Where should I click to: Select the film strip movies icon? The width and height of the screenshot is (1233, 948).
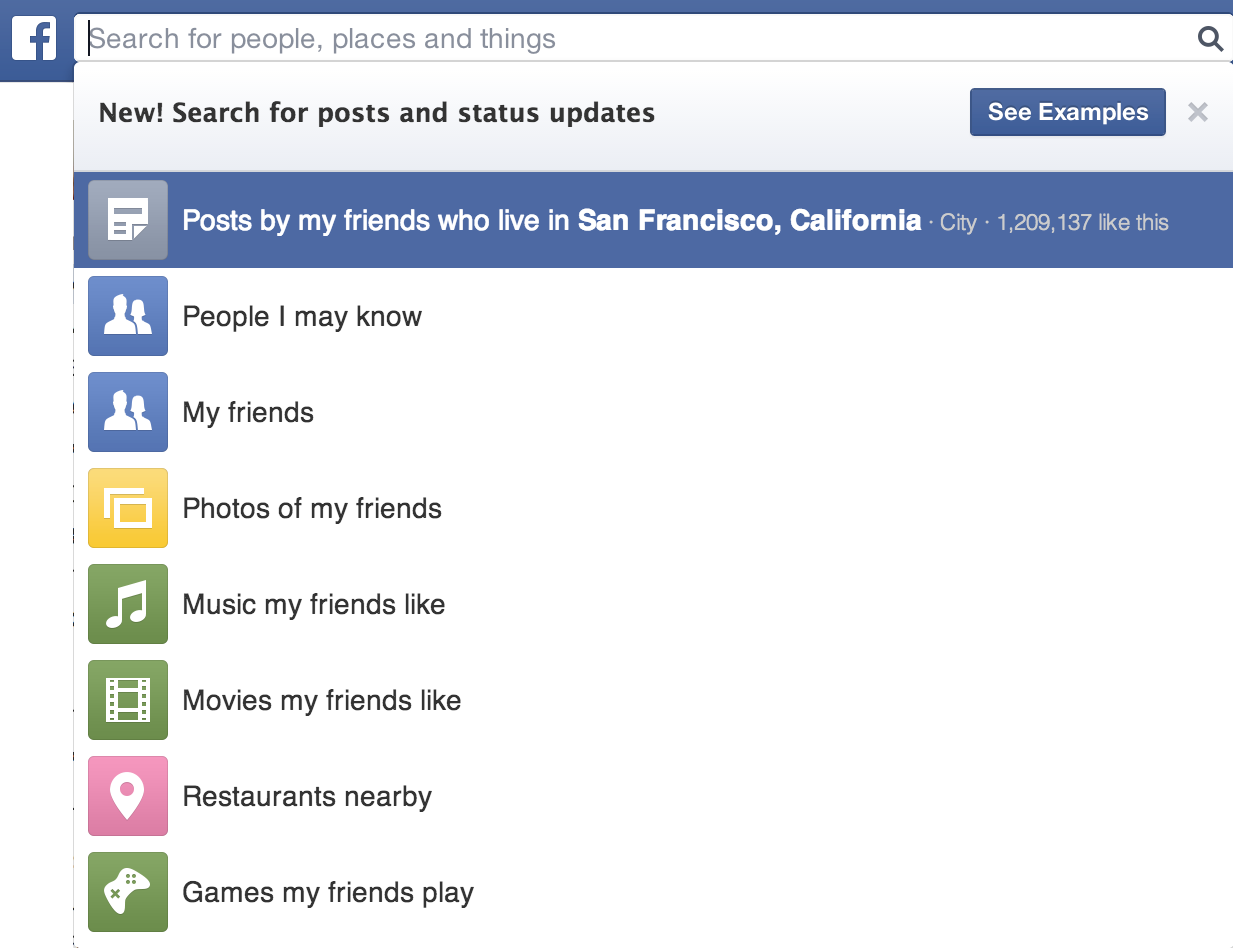[x=128, y=700]
